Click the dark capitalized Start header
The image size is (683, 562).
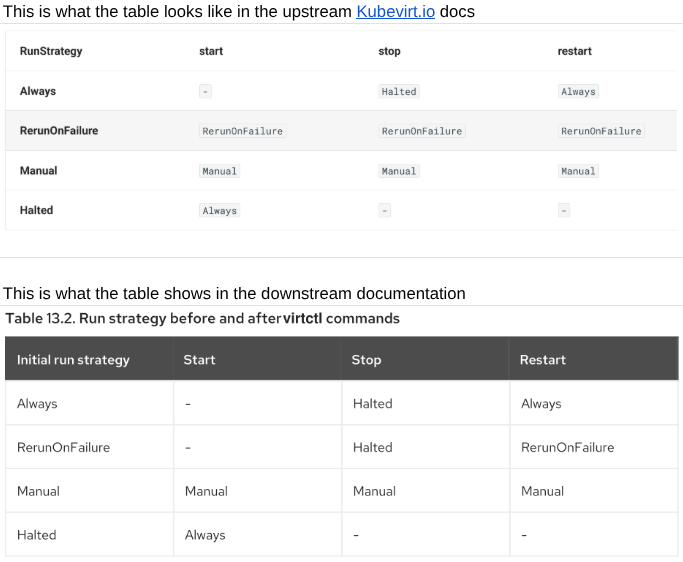click(x=200, y=360)
